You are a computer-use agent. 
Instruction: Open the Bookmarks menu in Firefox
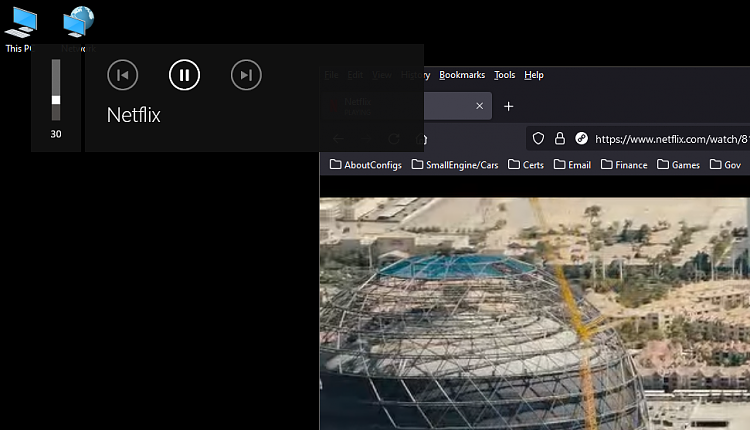pyautogui.click(x=462, y=75)
